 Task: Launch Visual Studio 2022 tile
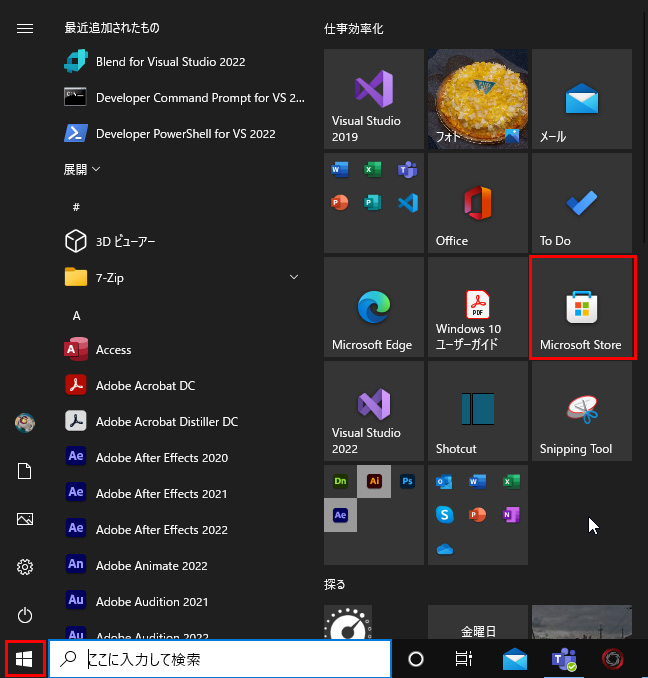coord(373,411)
